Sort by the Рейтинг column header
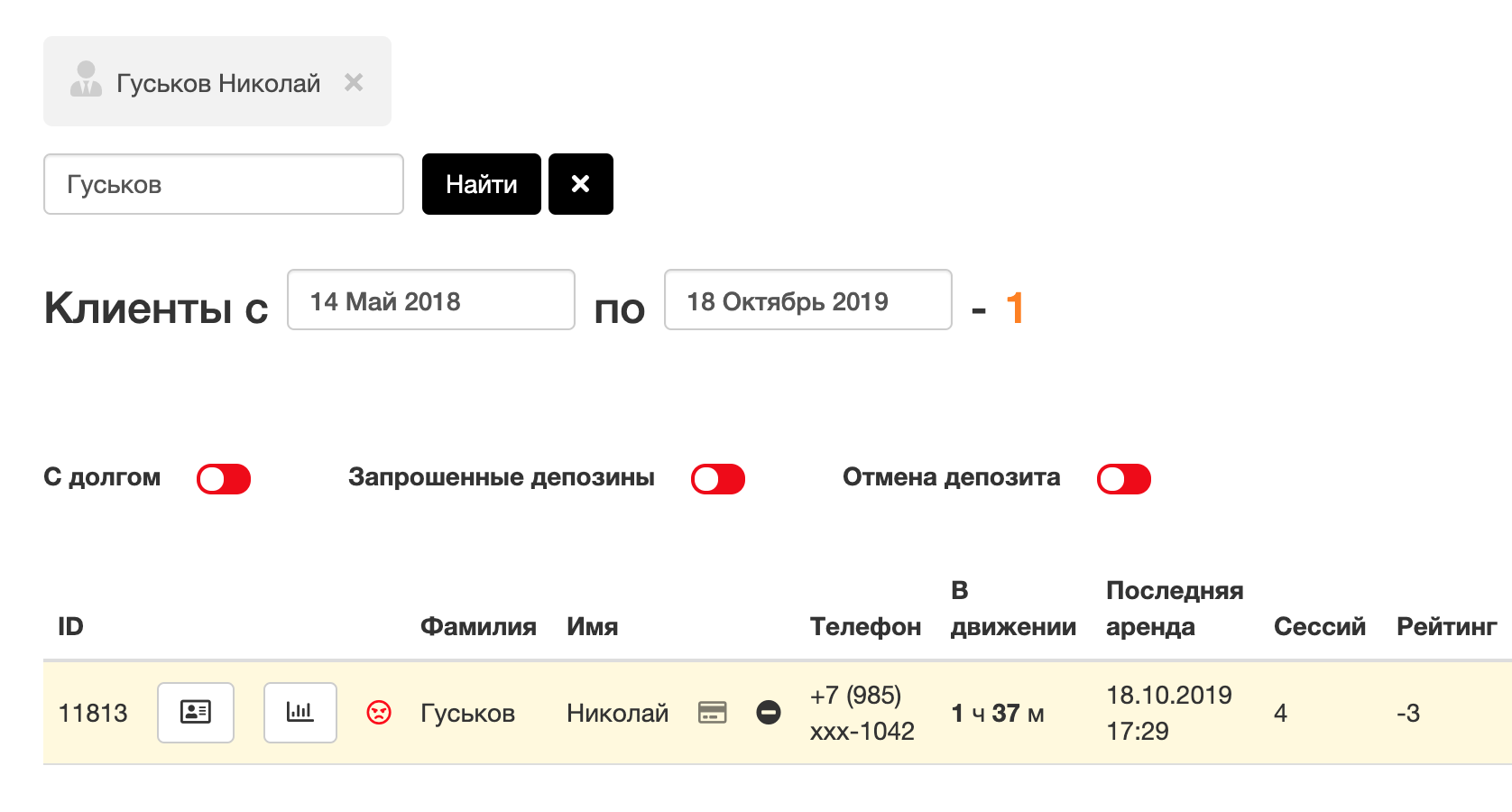The width and height of the screenshot is (1512, 812). tap(1446, 626)
